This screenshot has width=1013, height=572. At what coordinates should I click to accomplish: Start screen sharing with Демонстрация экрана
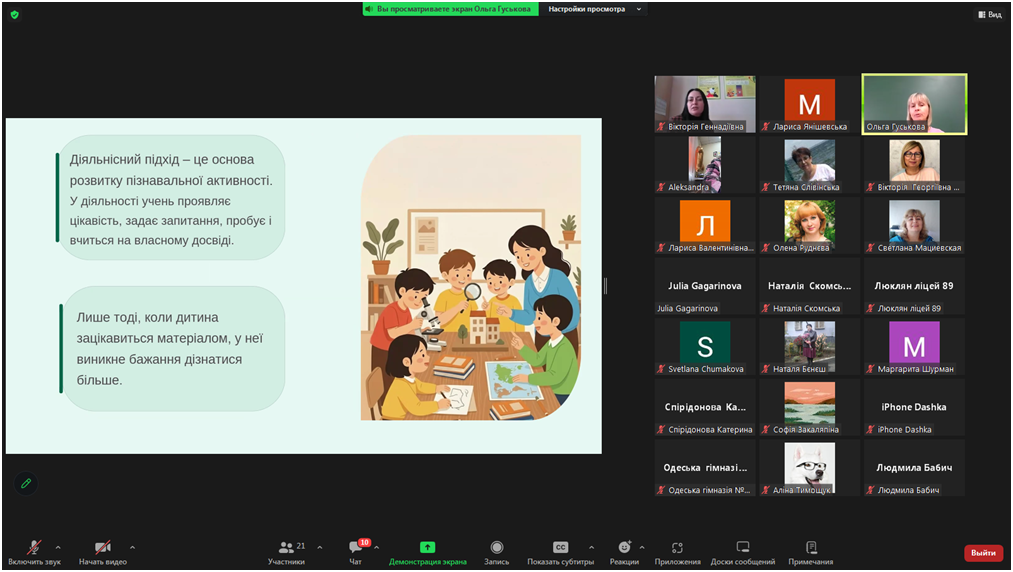[x=427, y=551]
